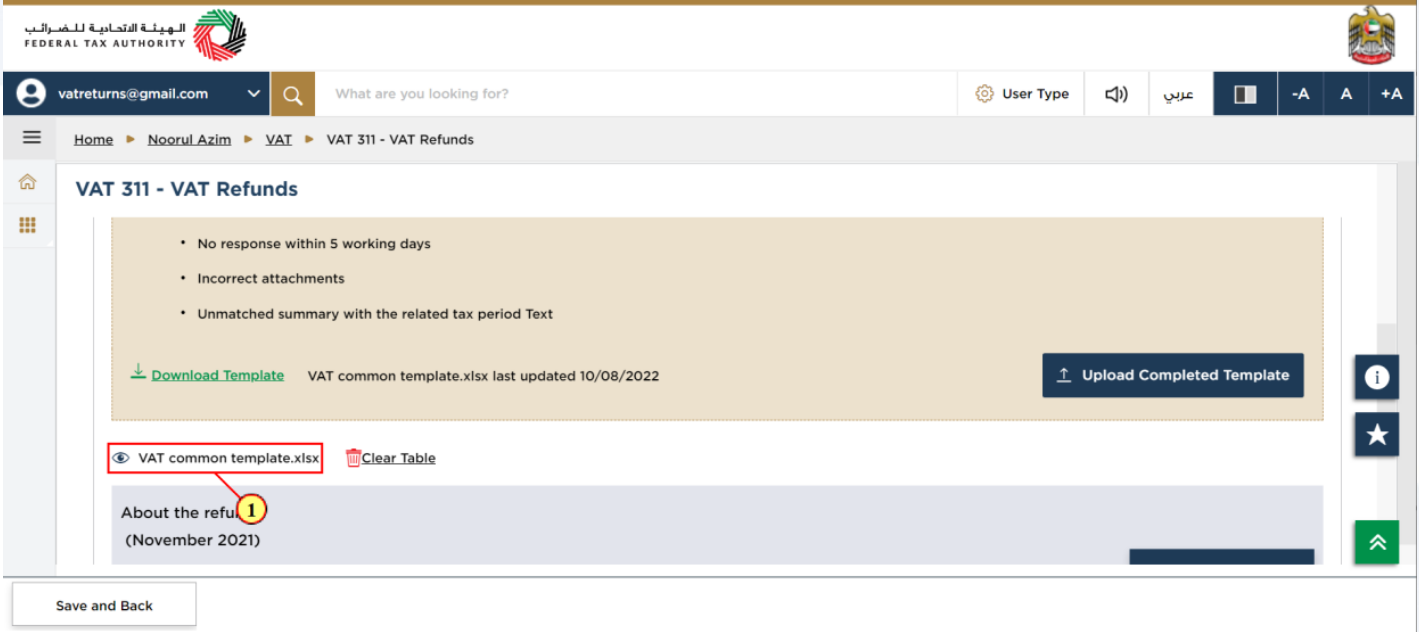Click Upload Completed Template button
This screenshot has width=1419, height=632.
[x=1173, y=375]
